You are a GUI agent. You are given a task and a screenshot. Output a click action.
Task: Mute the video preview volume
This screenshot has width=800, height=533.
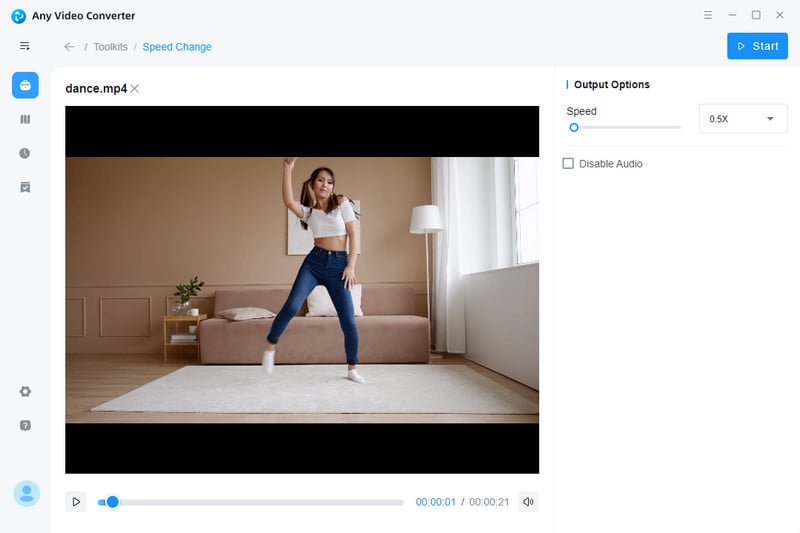[x=528, y=502]
